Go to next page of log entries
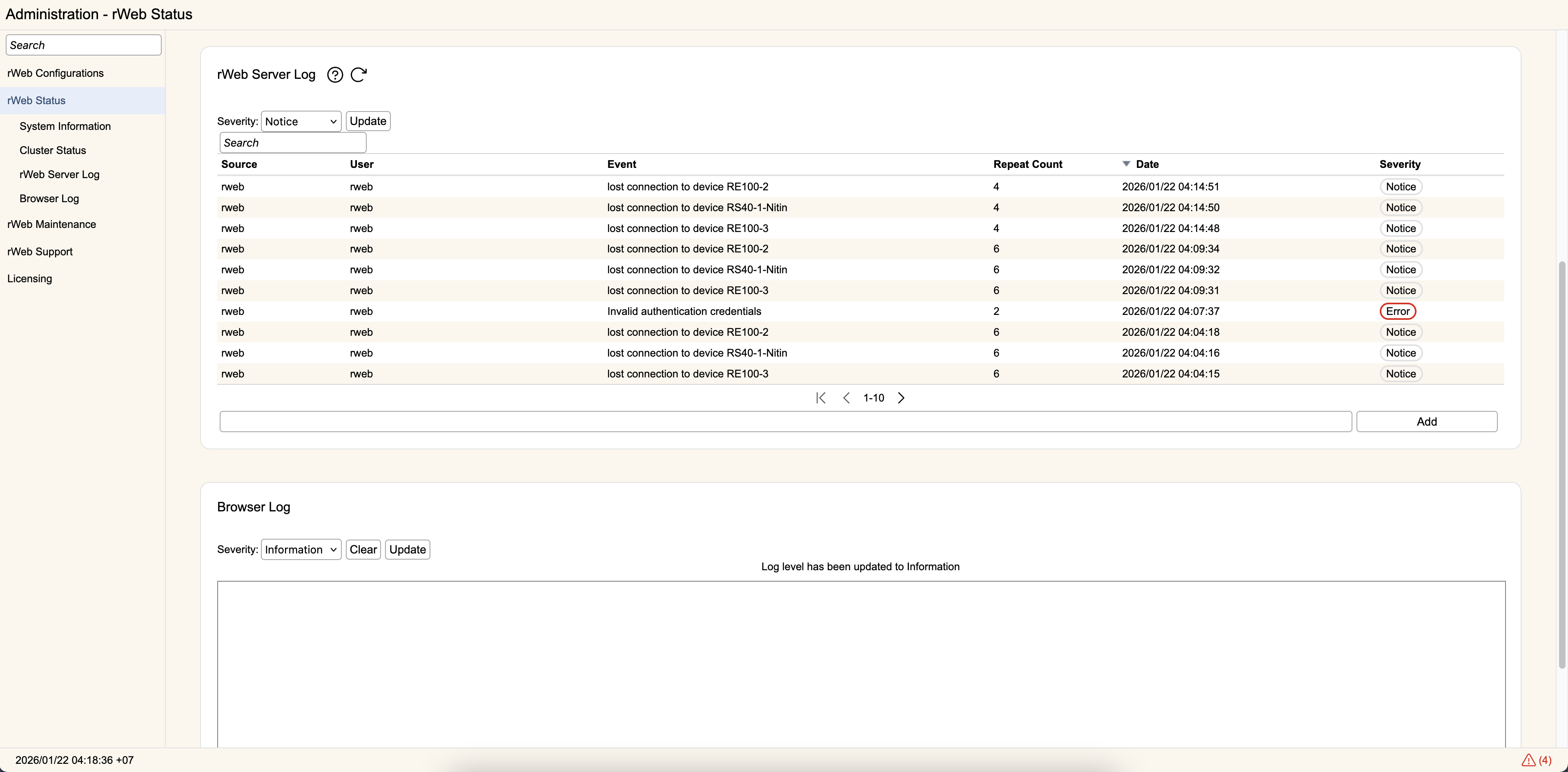The height and width of the screenshot is (772, 1568). [x=901, y=397]
